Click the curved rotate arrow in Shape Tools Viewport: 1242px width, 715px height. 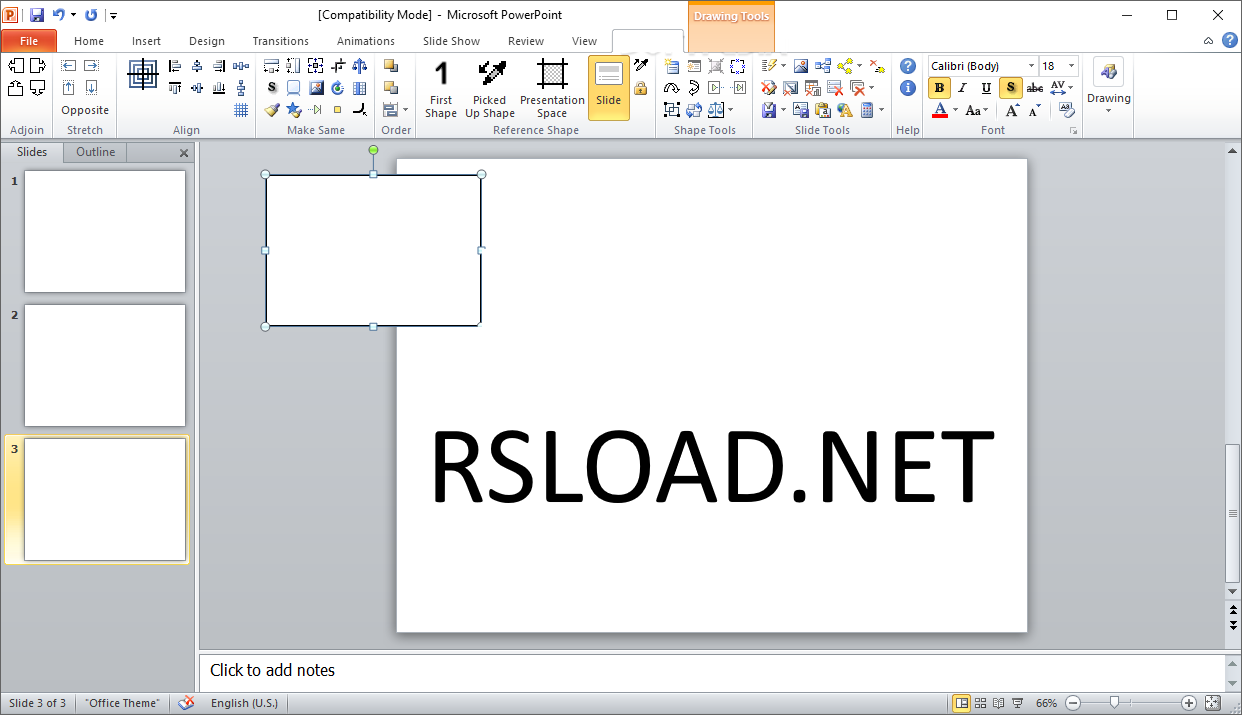pyautogui.click(x=671, y=88)
